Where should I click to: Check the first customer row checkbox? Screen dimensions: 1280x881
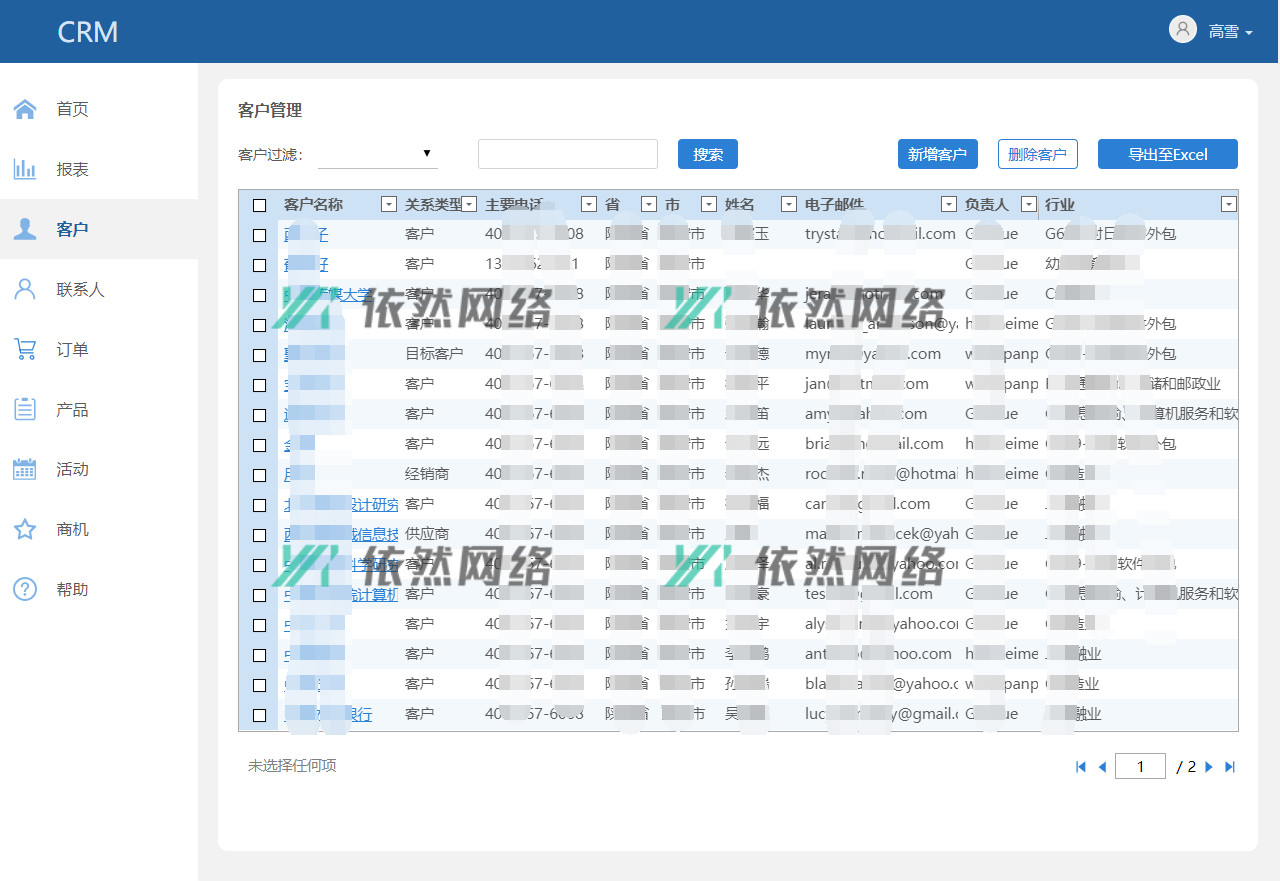260,235
